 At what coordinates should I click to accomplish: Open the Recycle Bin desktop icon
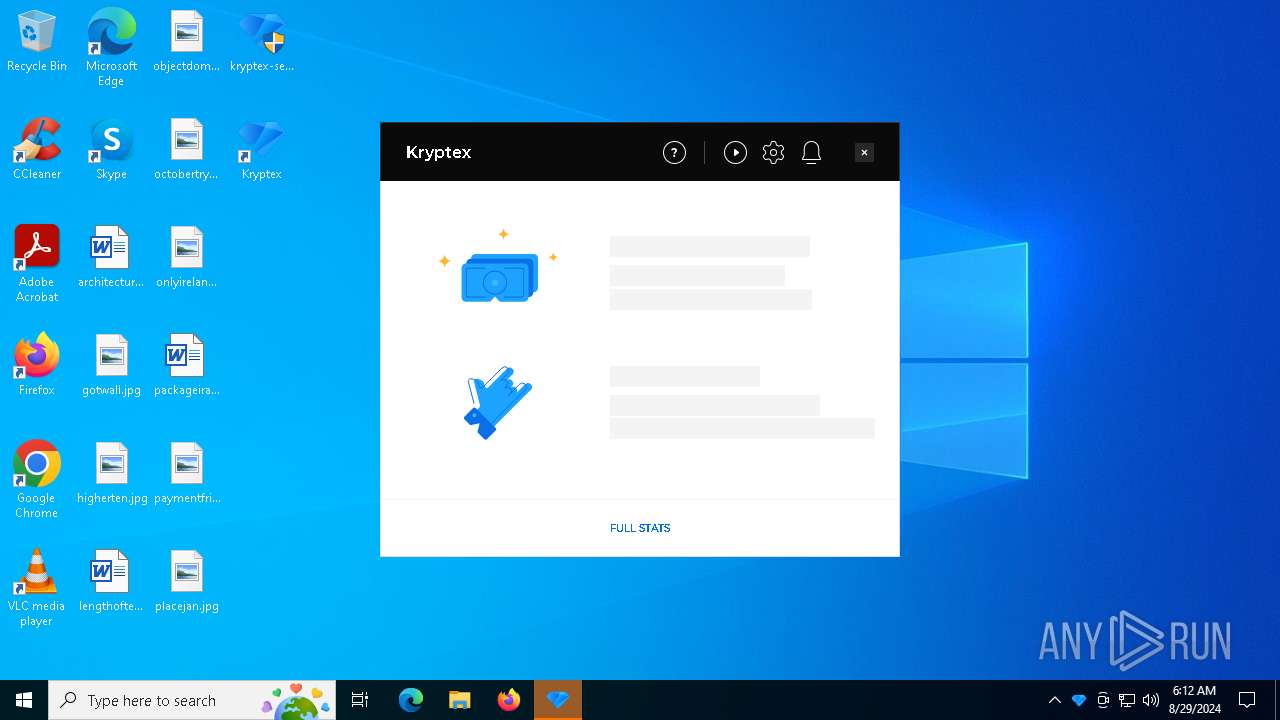click(x=37, y=42)
